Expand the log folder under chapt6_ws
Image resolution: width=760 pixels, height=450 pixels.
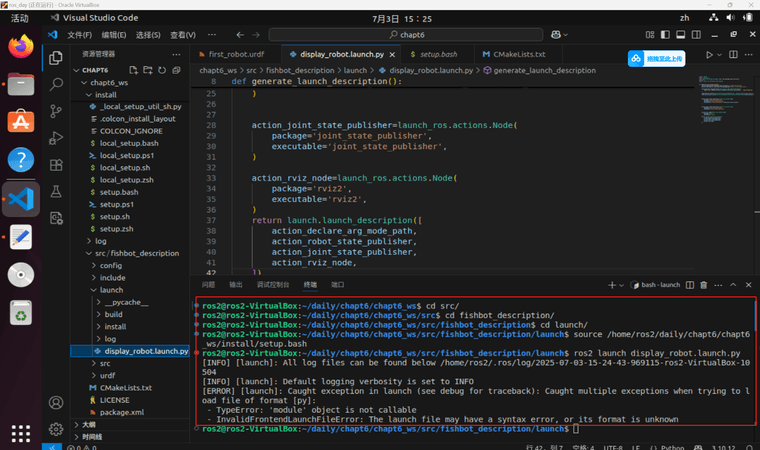pyautogui.click(x=89, y=241)
